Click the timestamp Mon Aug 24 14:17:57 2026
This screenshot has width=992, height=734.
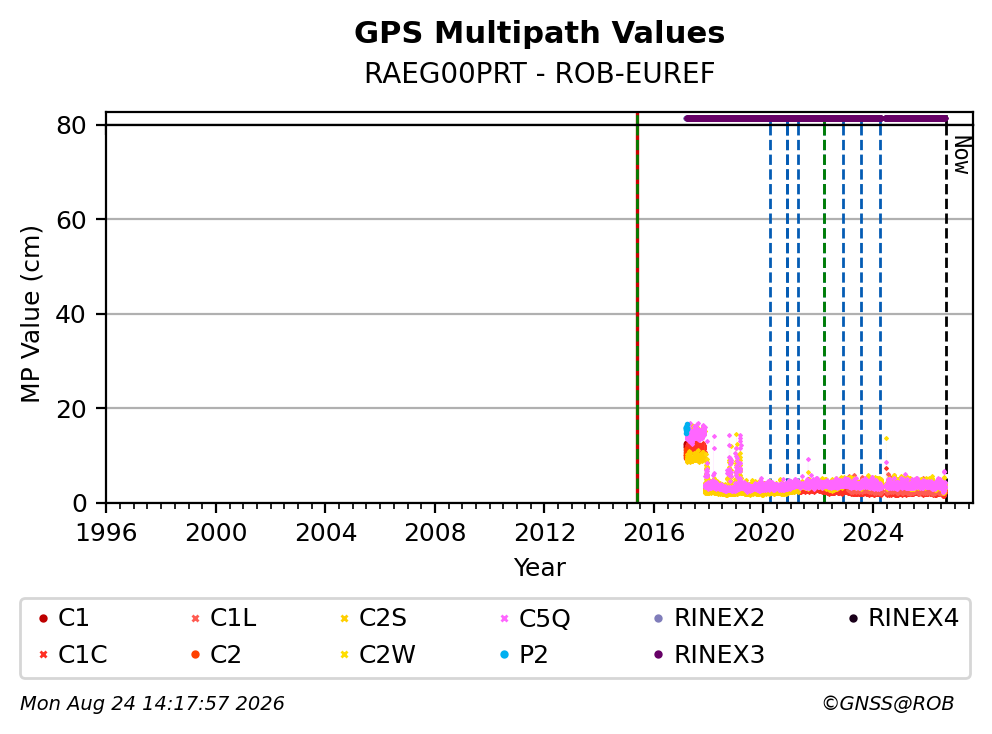point(152,704)
